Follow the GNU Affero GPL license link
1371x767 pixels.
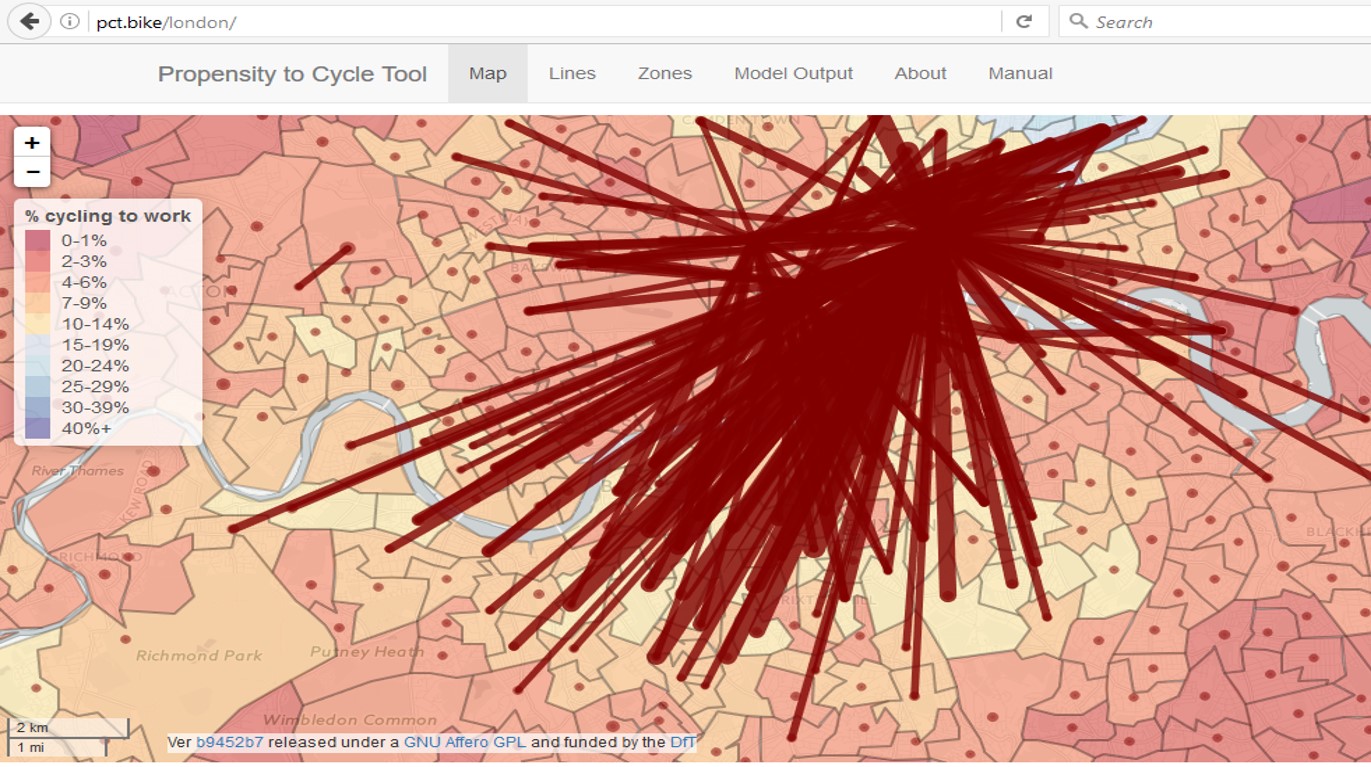click(x=462, y=742)
